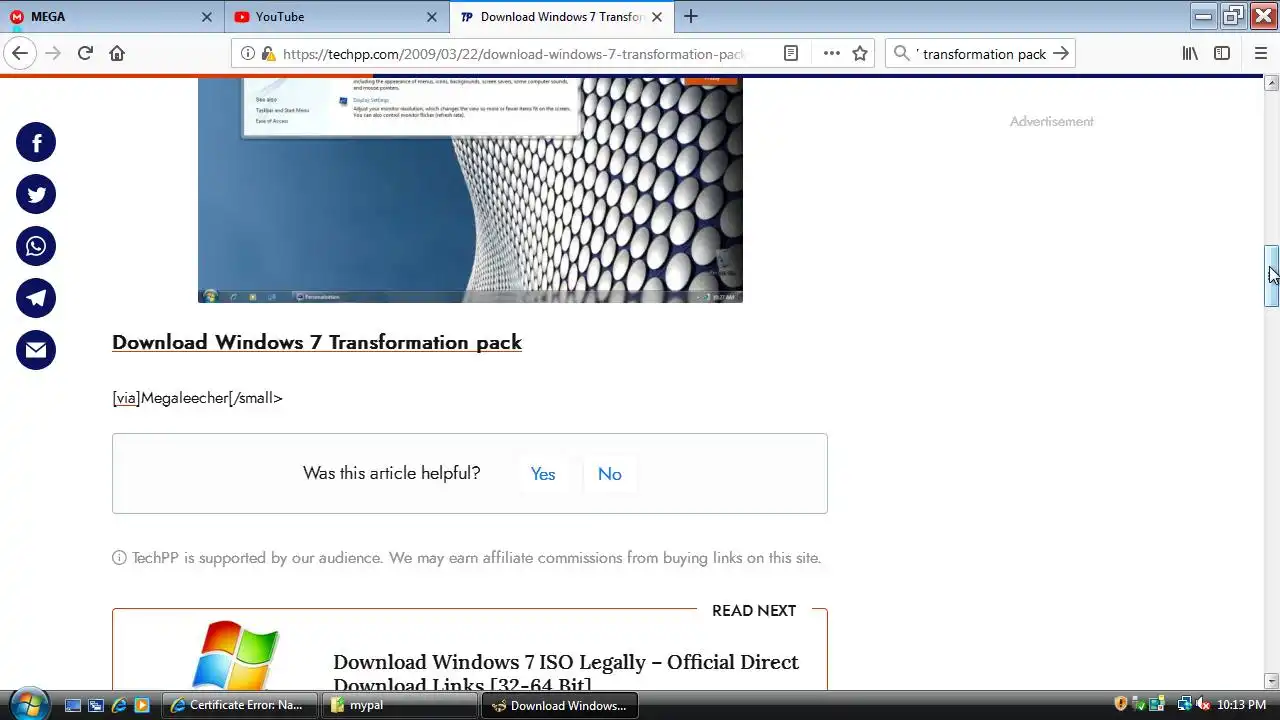Open a new tab with plus

[691, 17]
